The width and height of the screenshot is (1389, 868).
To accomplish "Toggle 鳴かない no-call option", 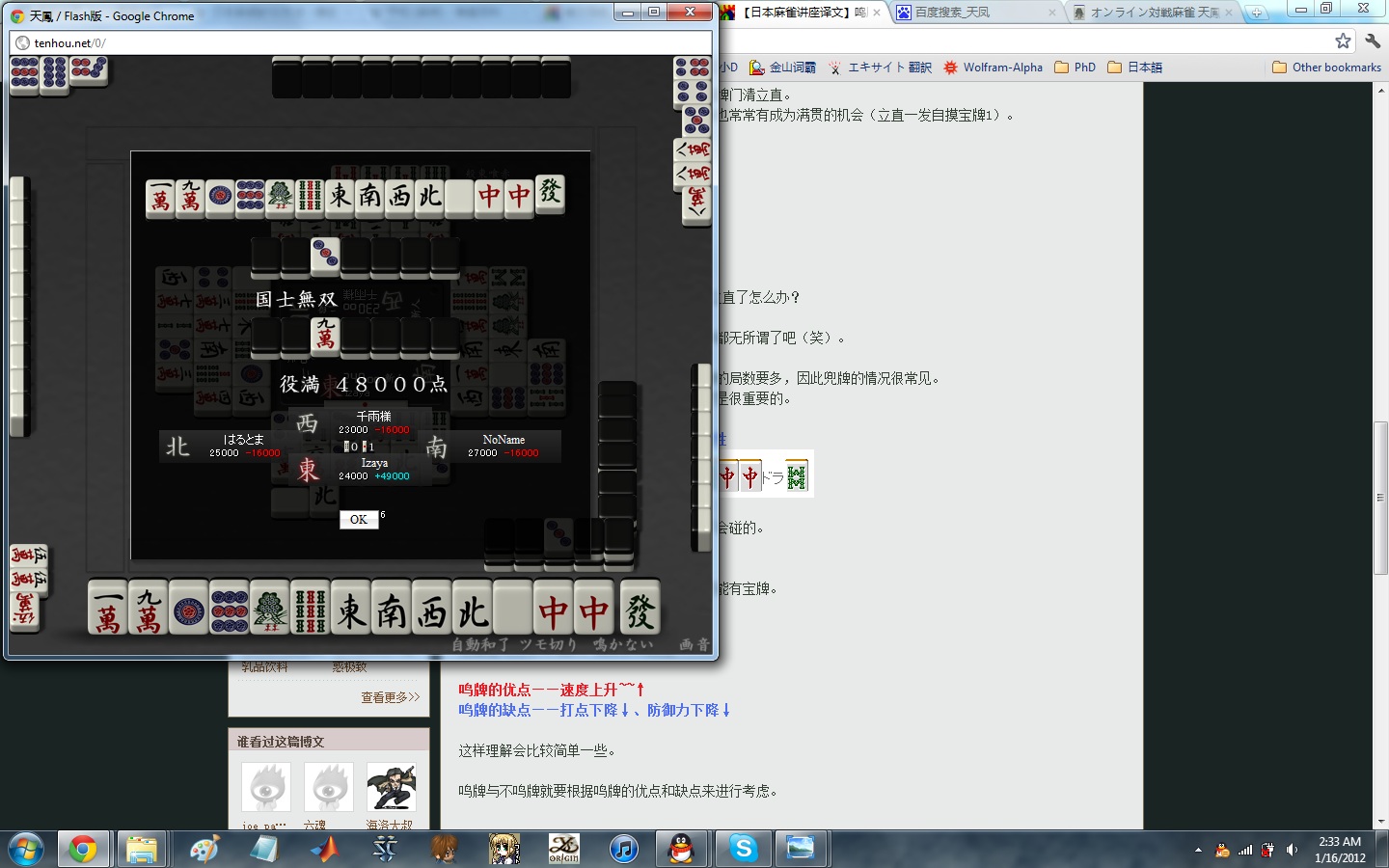I will click(623, 644).
